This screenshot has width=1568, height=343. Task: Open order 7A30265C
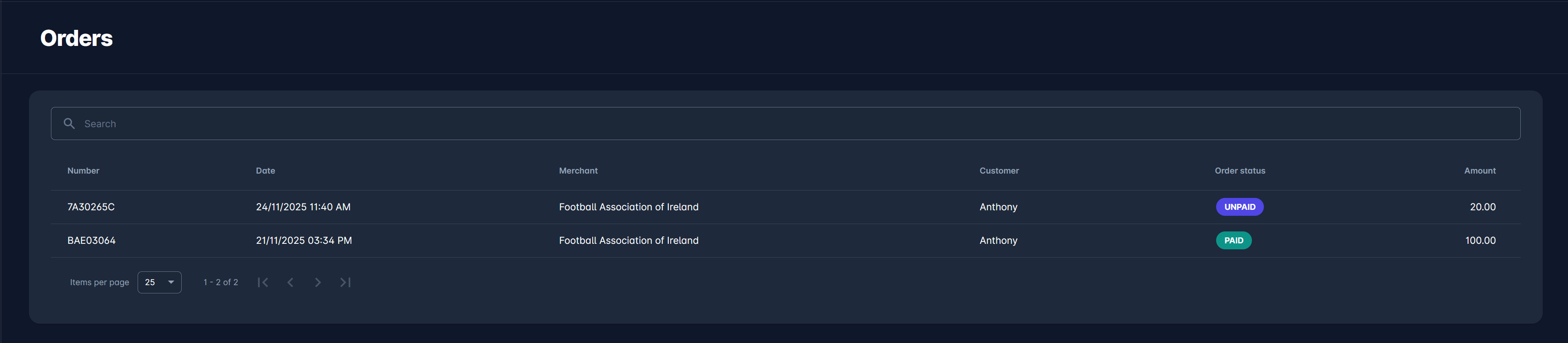click(91, 207)
